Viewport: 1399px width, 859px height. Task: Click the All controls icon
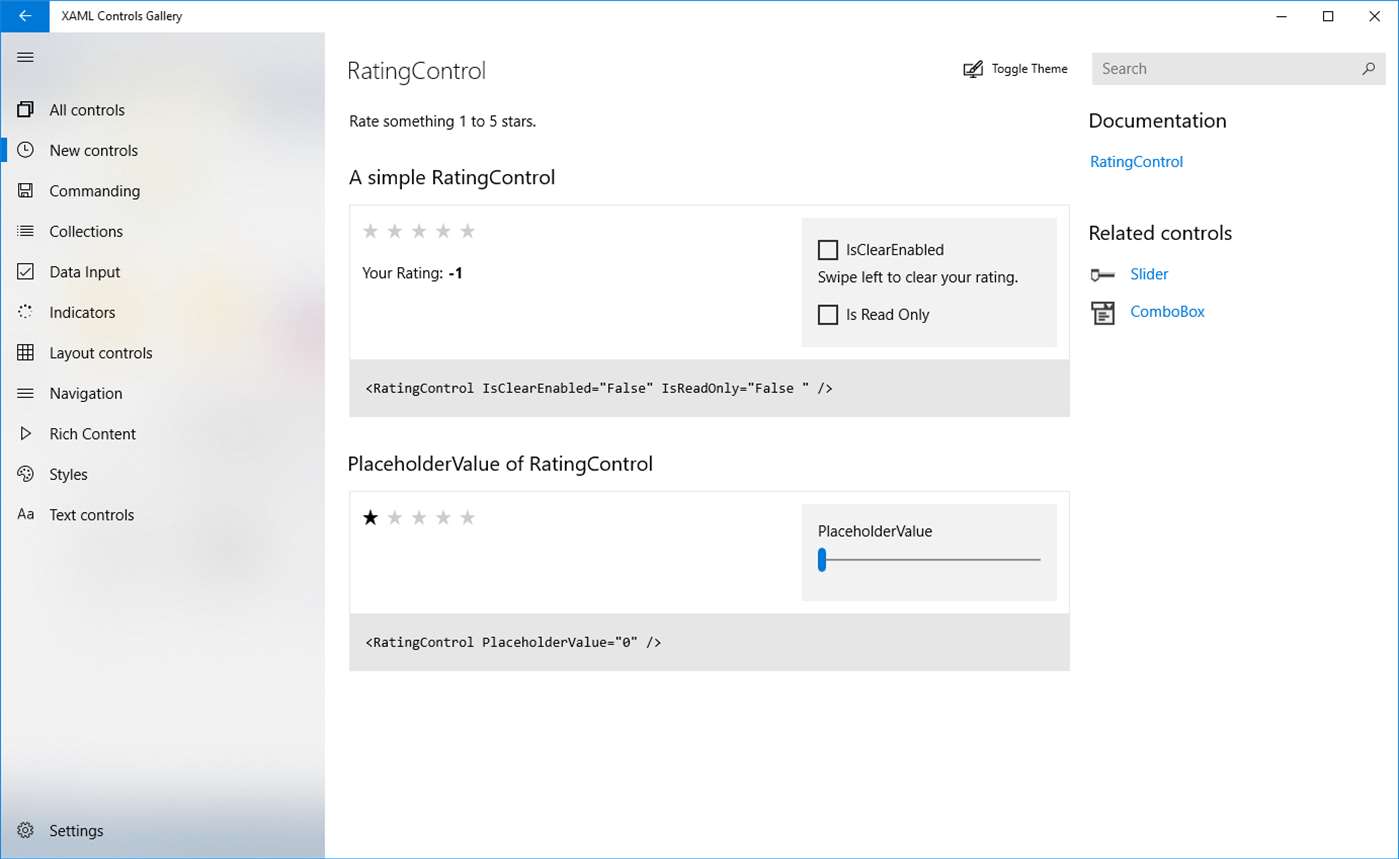(26, 110)
